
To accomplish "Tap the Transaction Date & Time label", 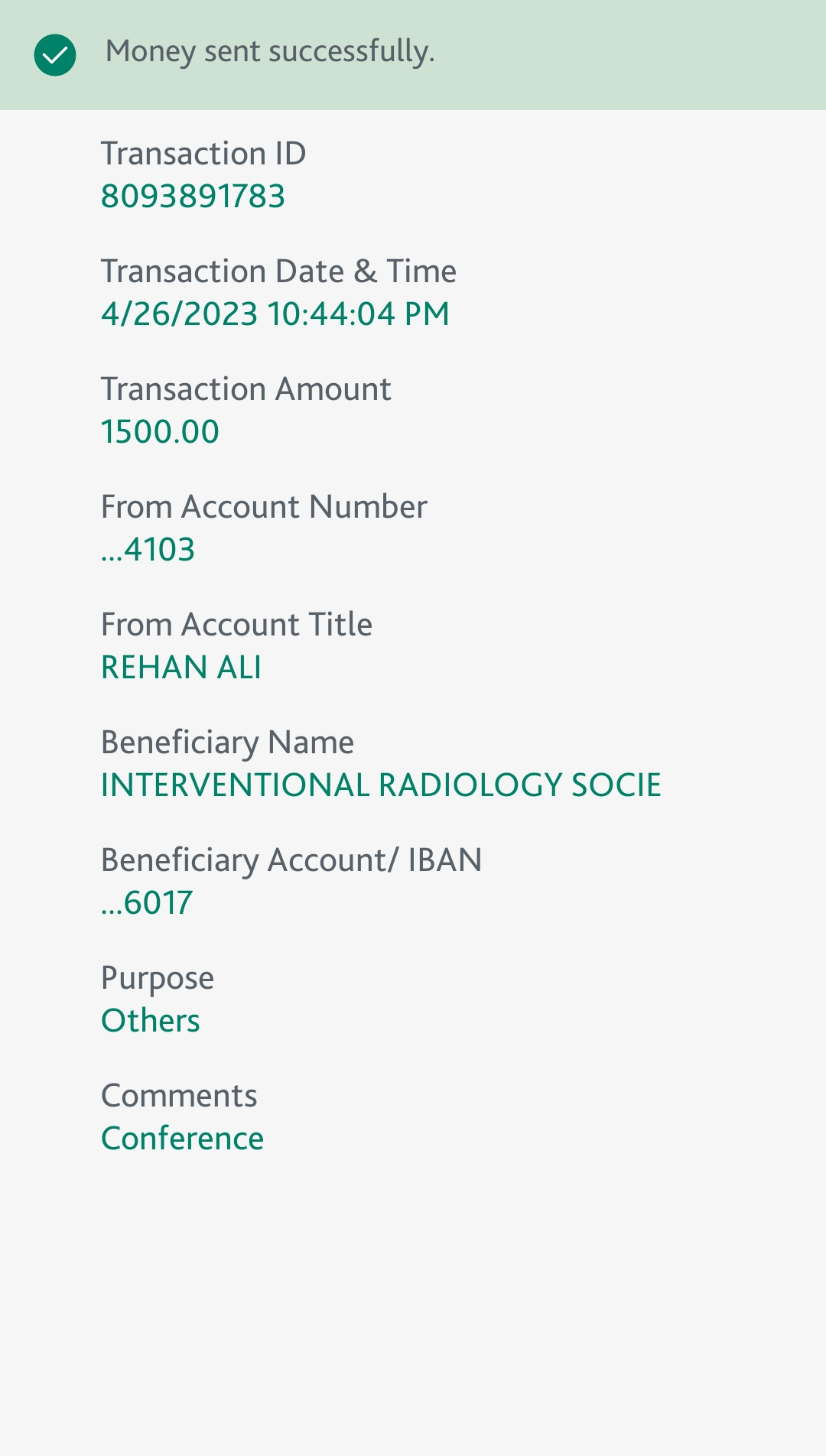I will pyautogui.click(x=278, y=271).
